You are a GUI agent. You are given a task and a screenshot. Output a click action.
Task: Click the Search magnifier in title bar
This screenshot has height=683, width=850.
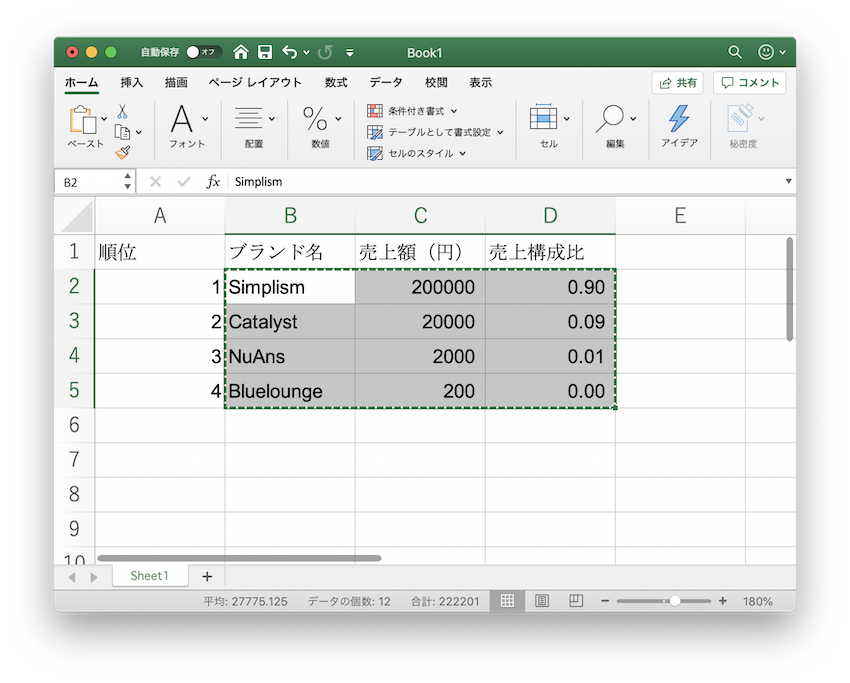click(735, 52)
